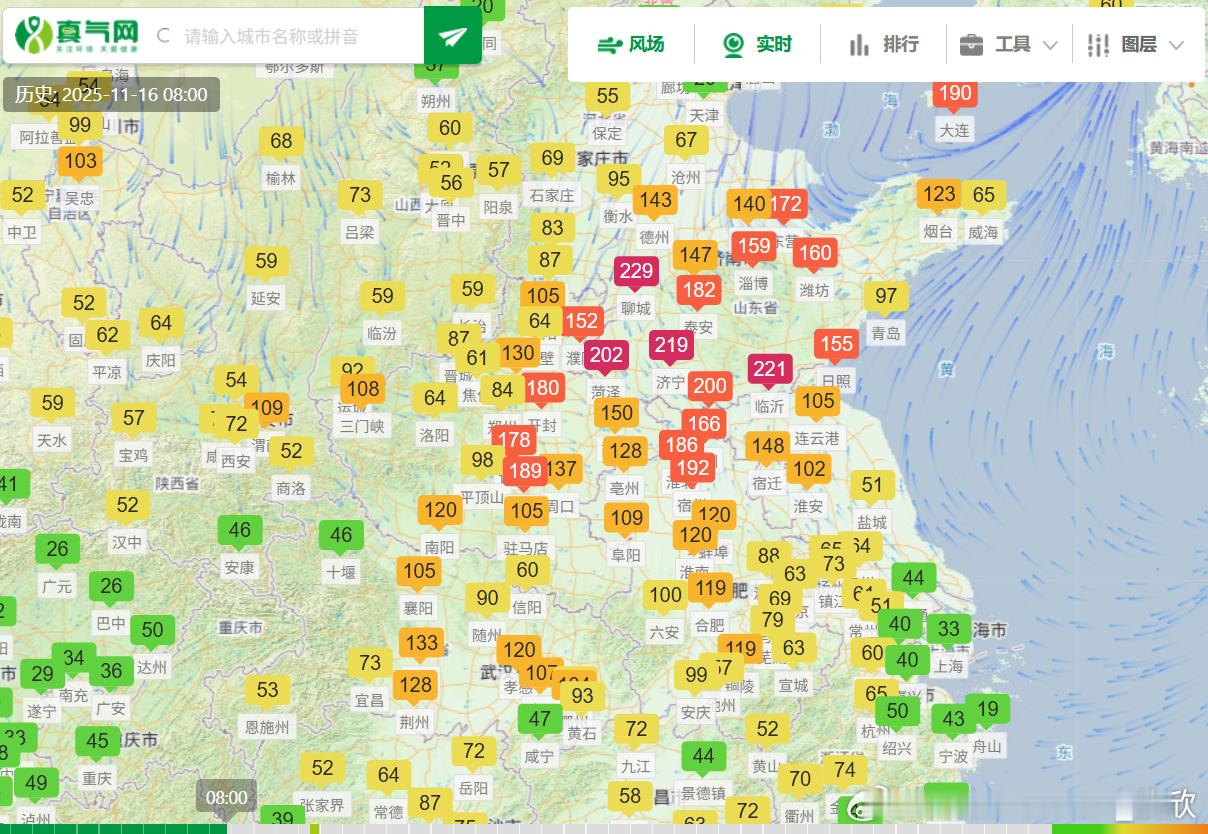Viewport: 1208px width, 834px height.
Task: Select the 08:00 timeline marker
Action: [x=226, y=798]
